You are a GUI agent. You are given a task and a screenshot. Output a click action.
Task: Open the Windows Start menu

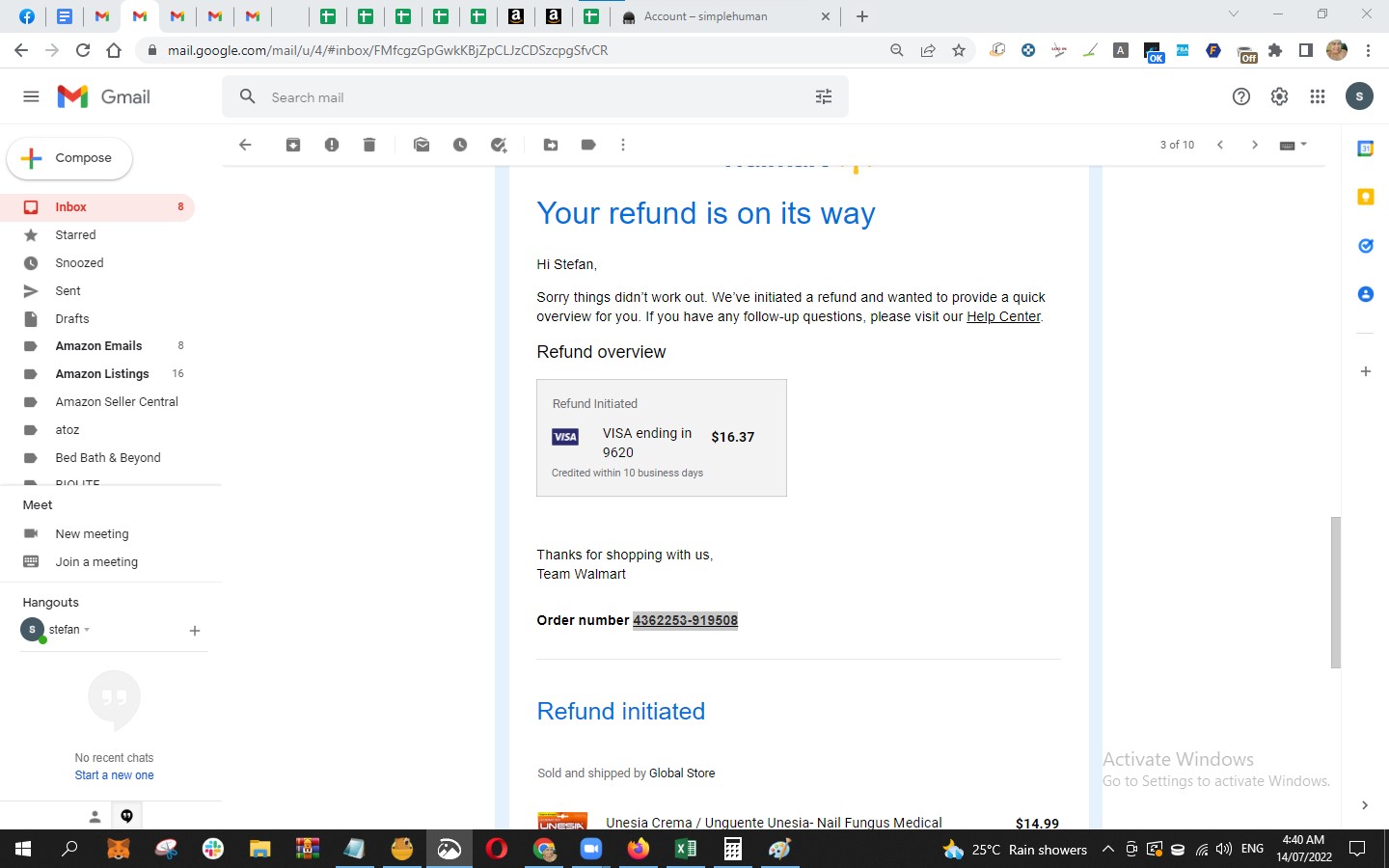pos(23,850)
